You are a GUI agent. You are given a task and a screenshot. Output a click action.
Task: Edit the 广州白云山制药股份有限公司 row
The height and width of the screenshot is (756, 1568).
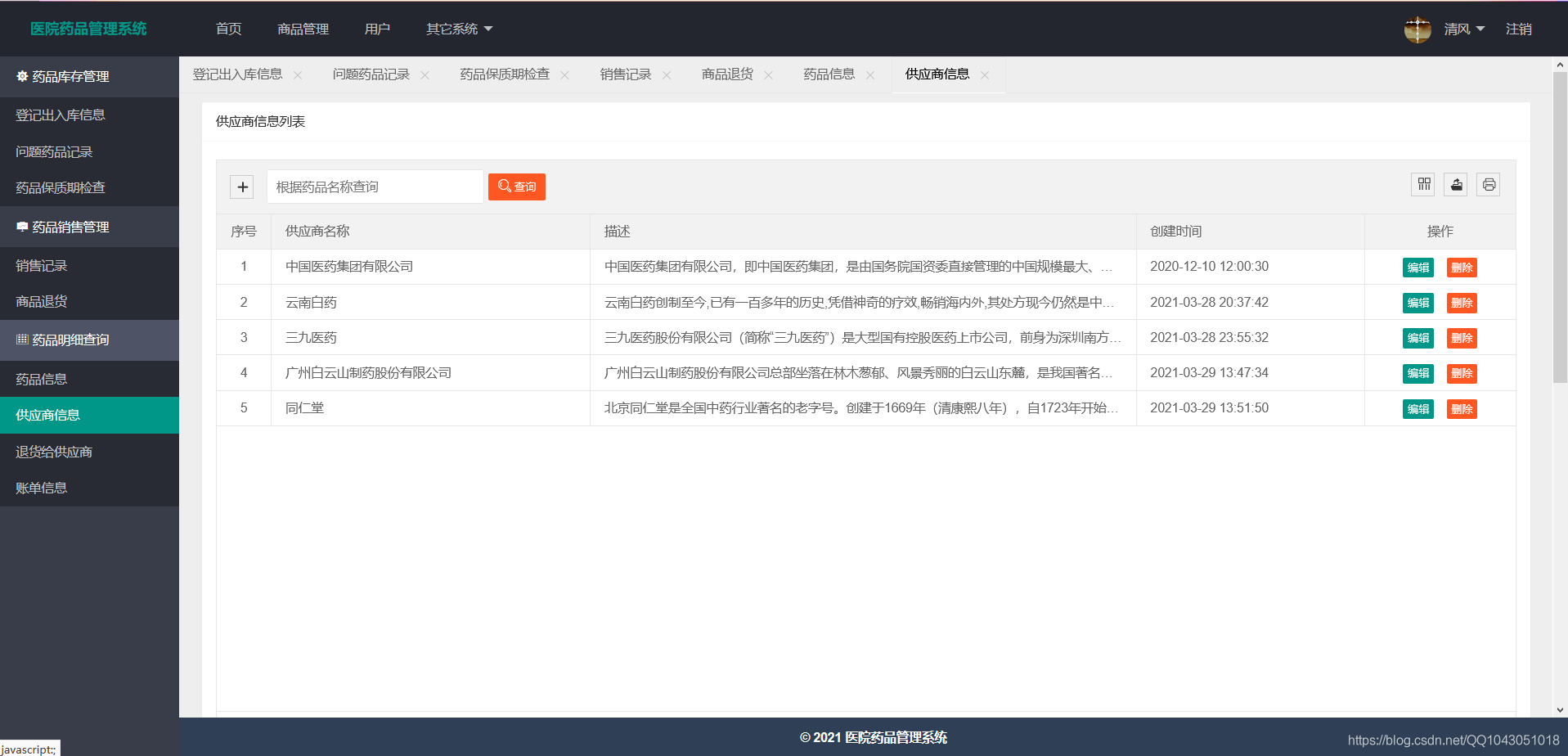1417,373
